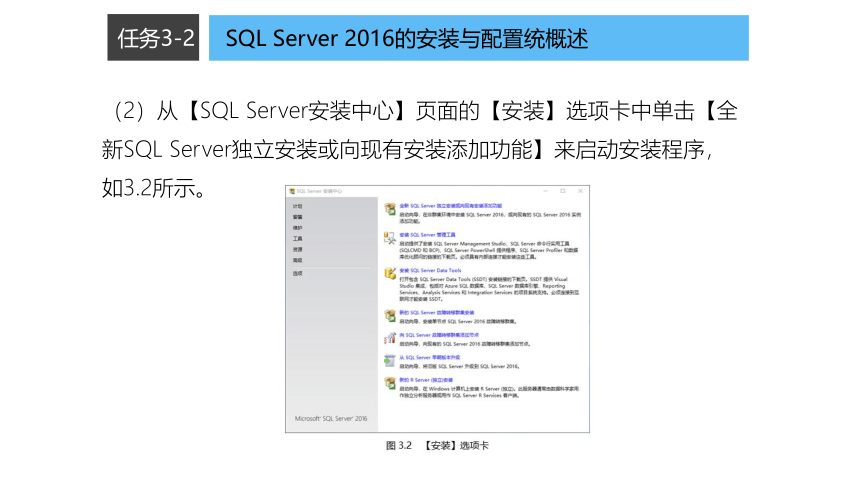Click the Microsoft SQL Server 2016 logo text
This screenshot has width=860, height=484.
click(331, 419)
